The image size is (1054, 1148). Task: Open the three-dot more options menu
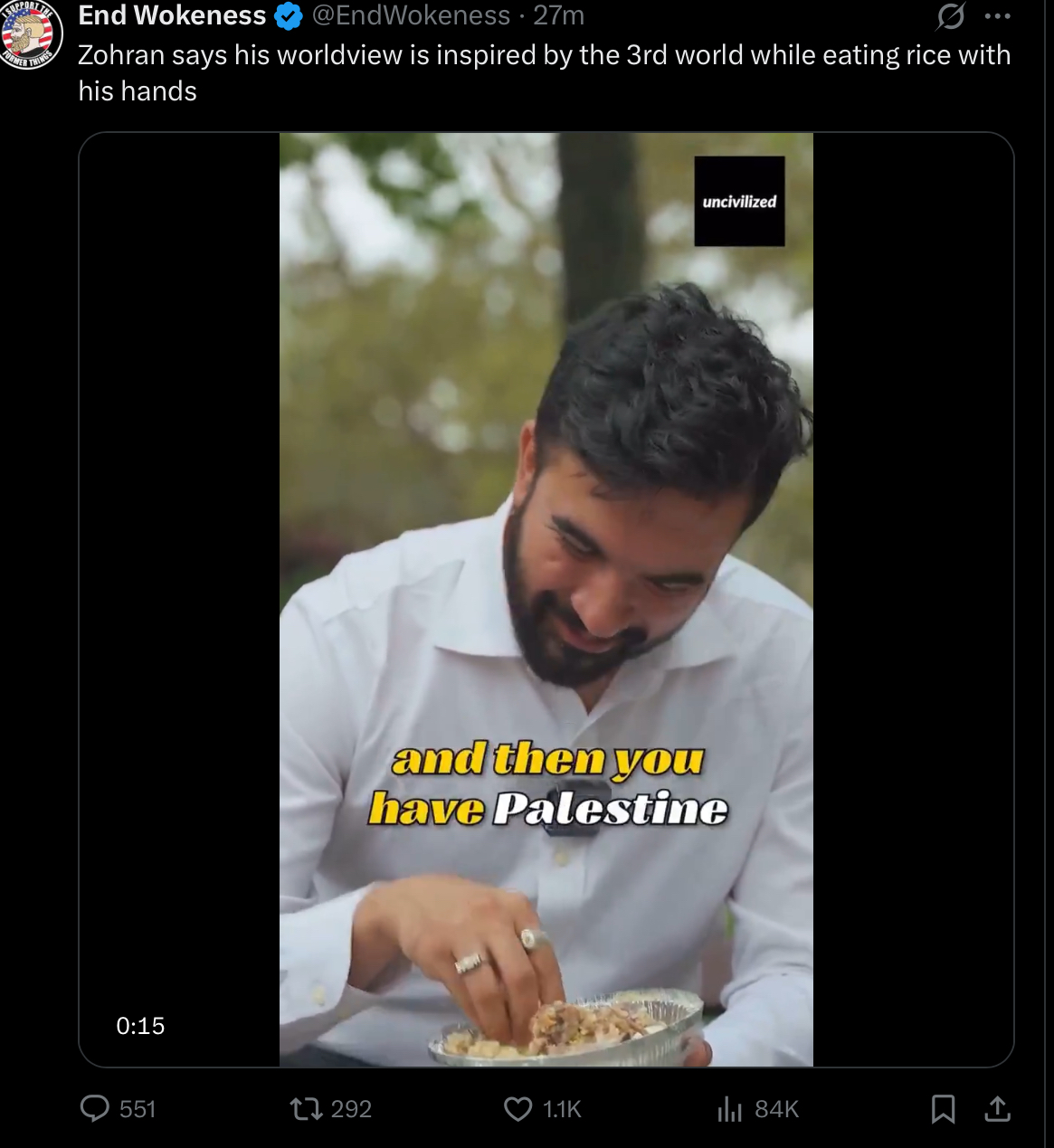click(997, 16)
